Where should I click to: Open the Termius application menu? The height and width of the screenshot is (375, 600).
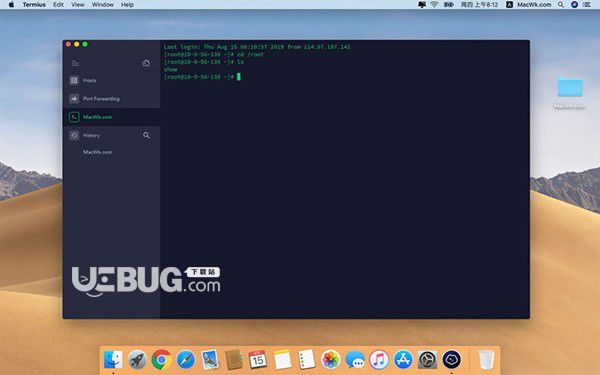(34, 5)
